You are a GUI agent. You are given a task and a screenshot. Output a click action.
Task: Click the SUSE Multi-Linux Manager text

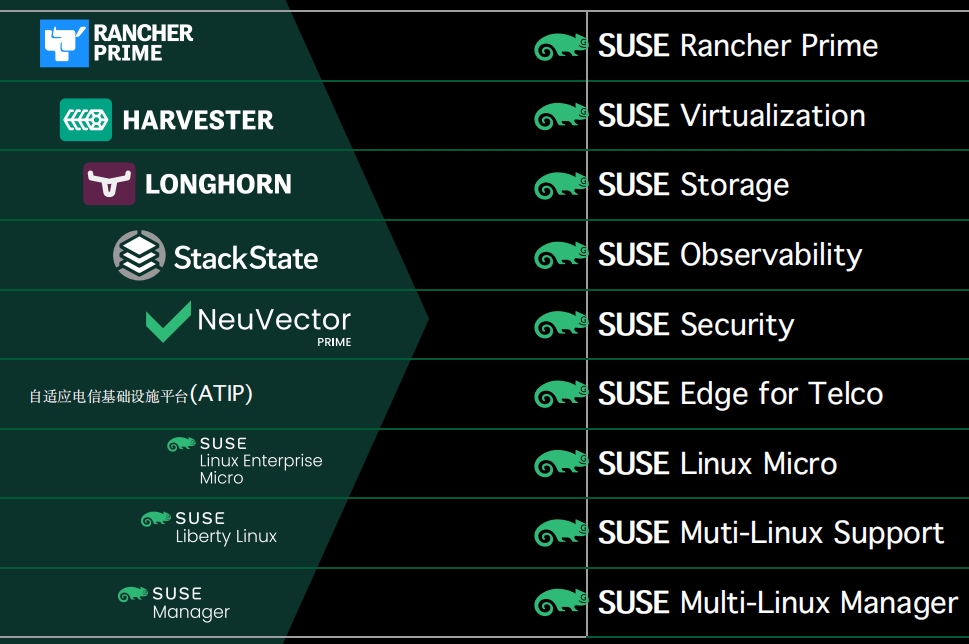pos(778,603)
